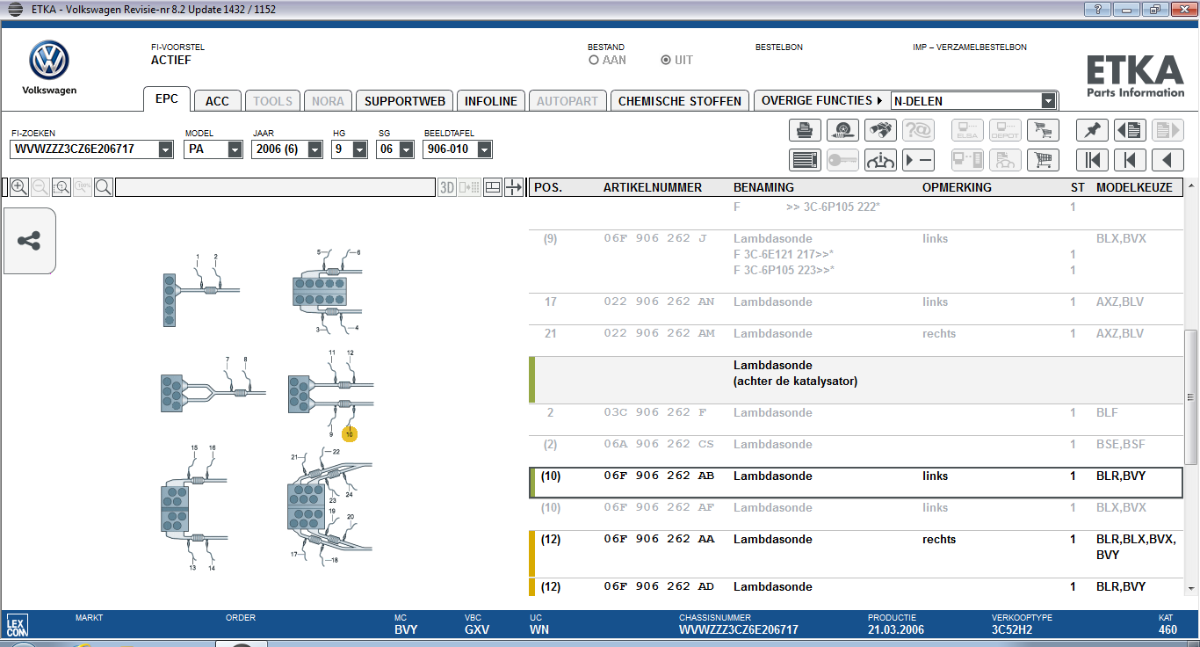The image size is (1200, 647).
Task: Select part number 06F 906 262 AD
Action: click(x=657, y=587)
